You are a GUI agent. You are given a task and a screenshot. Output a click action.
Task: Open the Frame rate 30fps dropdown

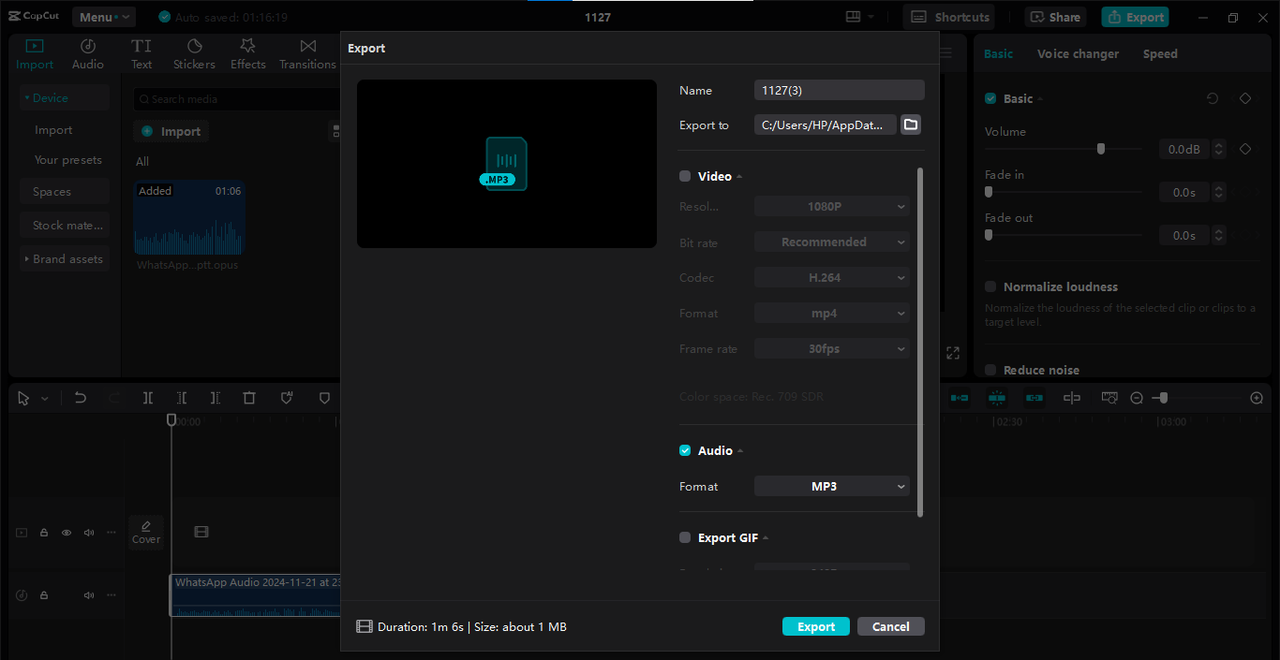point(832,349)
